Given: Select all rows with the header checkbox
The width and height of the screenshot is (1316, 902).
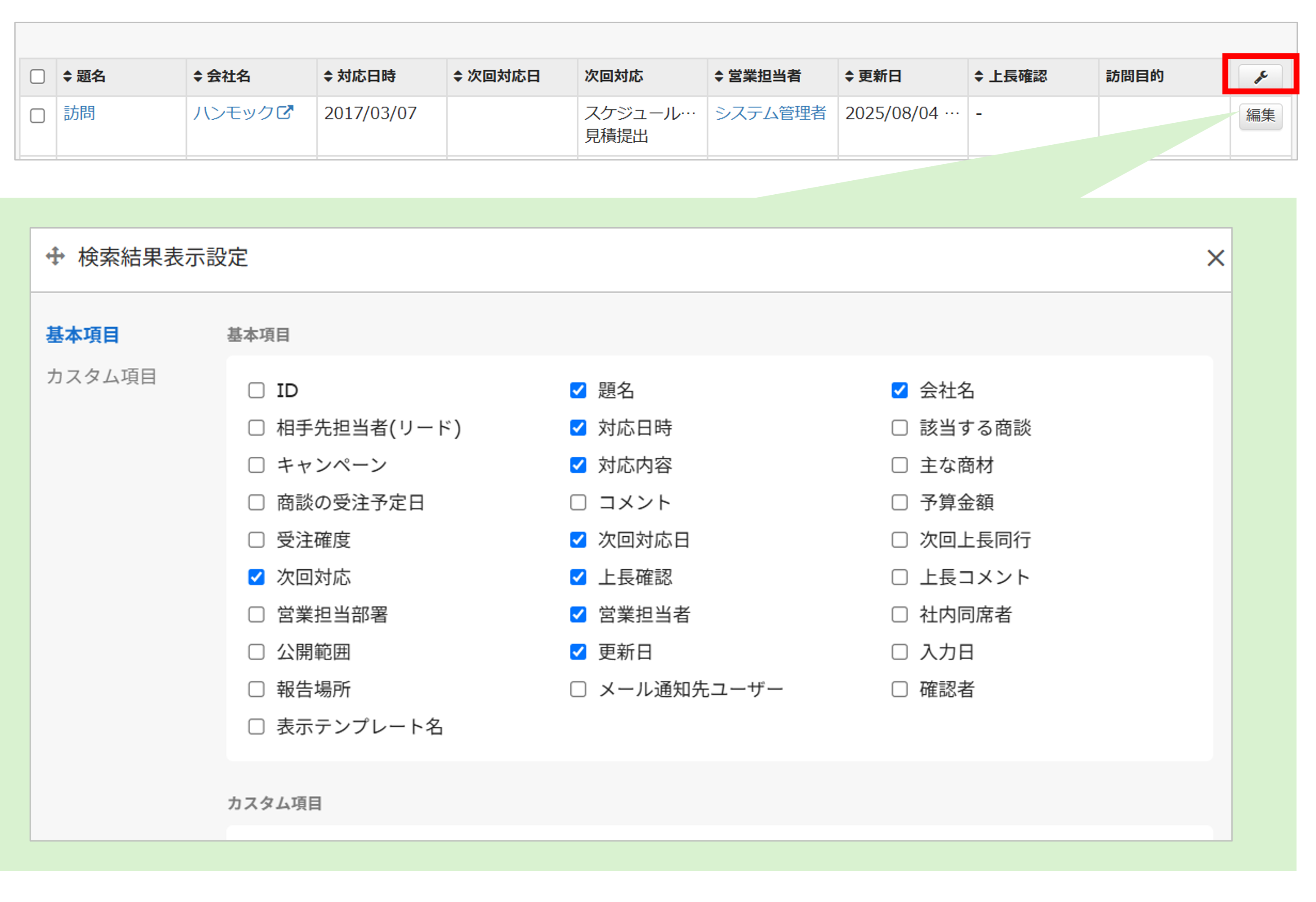Looking at the screenshot, I should pos(37,77).
